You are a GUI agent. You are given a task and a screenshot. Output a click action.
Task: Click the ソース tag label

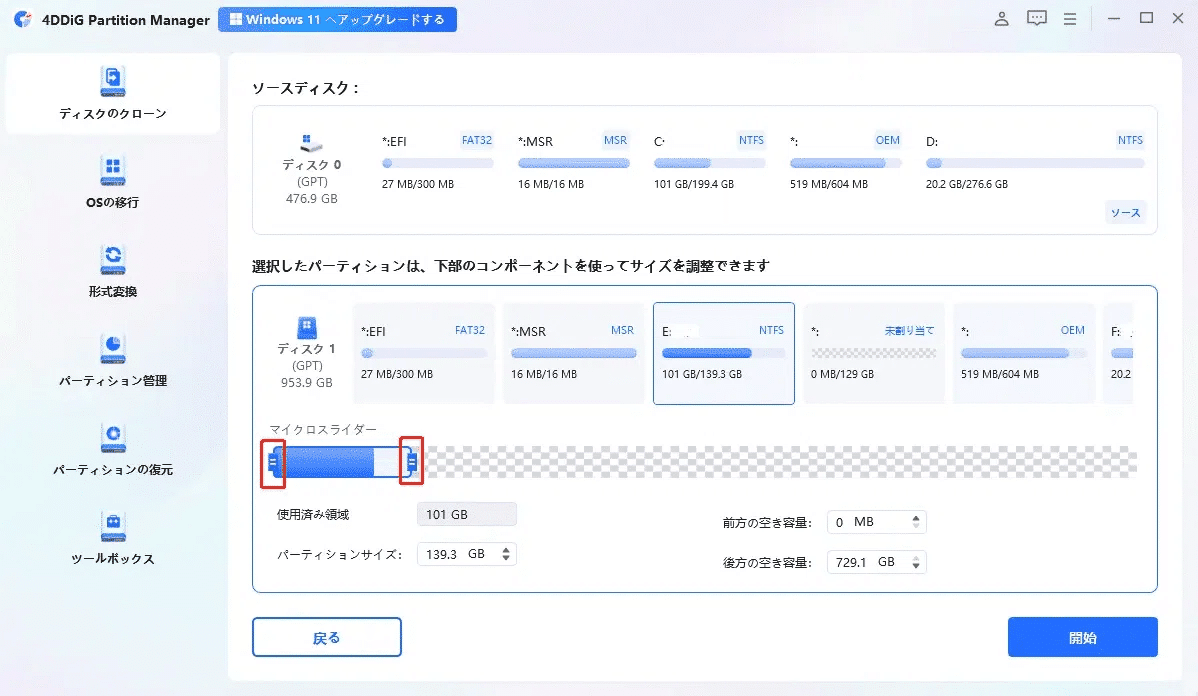1125,212
